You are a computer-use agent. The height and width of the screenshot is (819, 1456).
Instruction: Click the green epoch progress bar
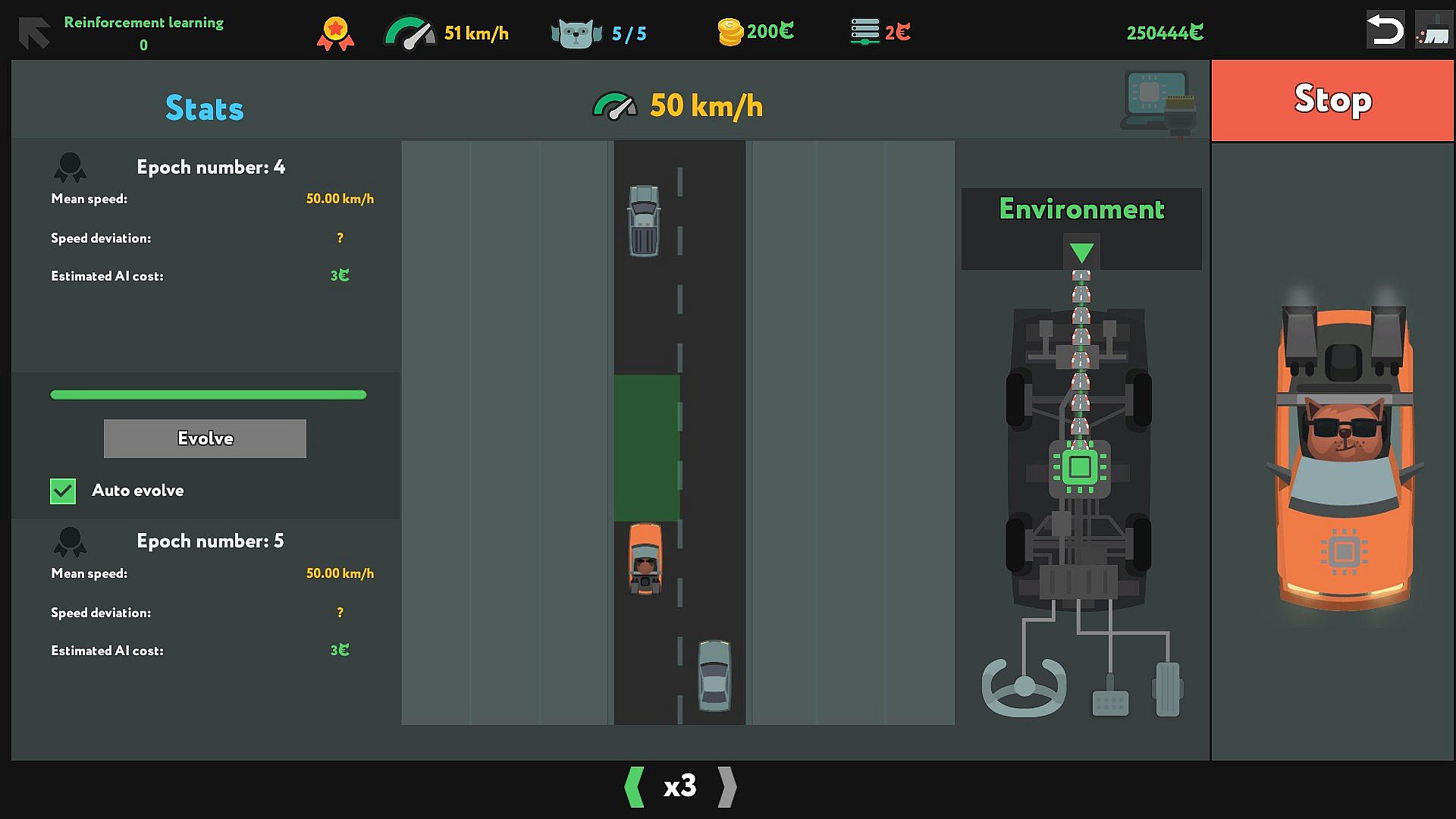pos(208,394)
